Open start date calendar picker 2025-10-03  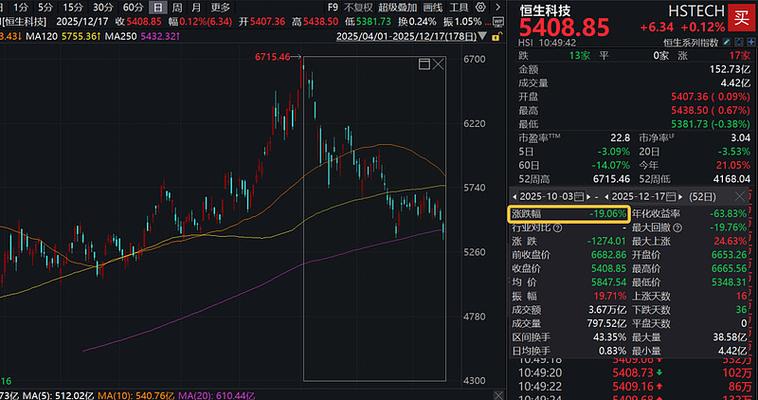pyautogui.click(x=579, y=197)
